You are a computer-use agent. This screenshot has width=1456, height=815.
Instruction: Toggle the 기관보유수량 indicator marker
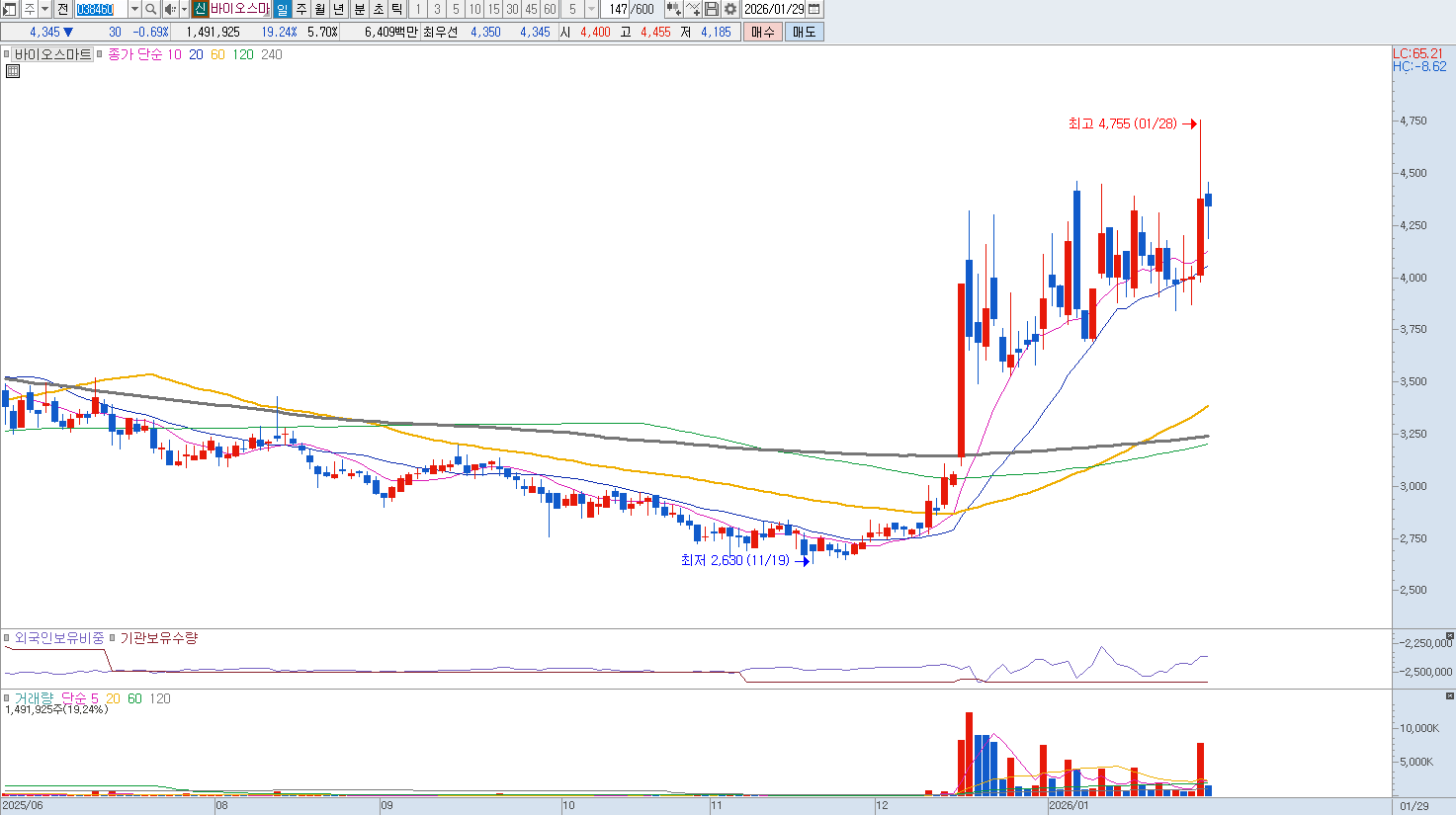[113, 638]
